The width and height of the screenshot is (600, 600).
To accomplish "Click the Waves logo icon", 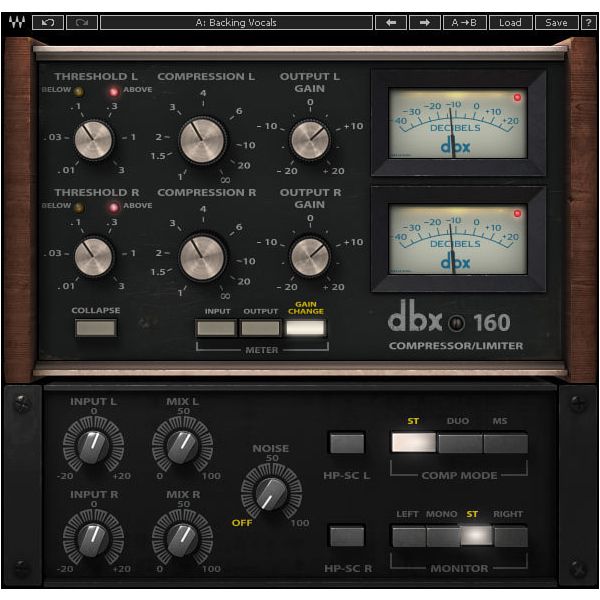I will 15,22.
